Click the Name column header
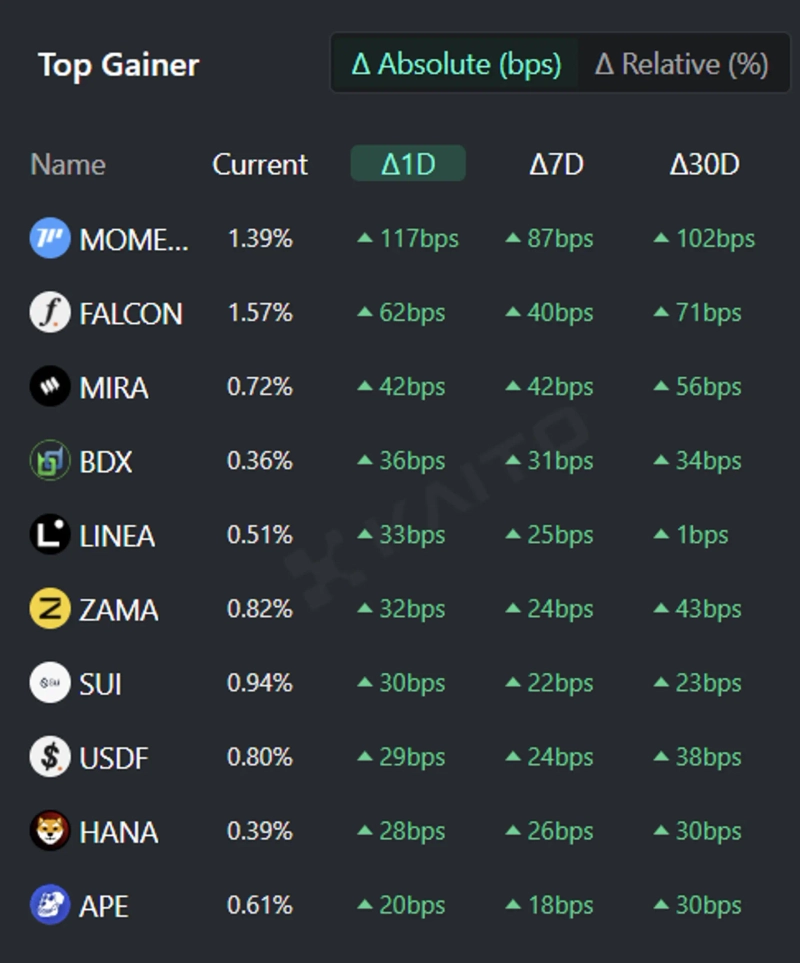Screen dimensions: 800x963 point(68,165)
